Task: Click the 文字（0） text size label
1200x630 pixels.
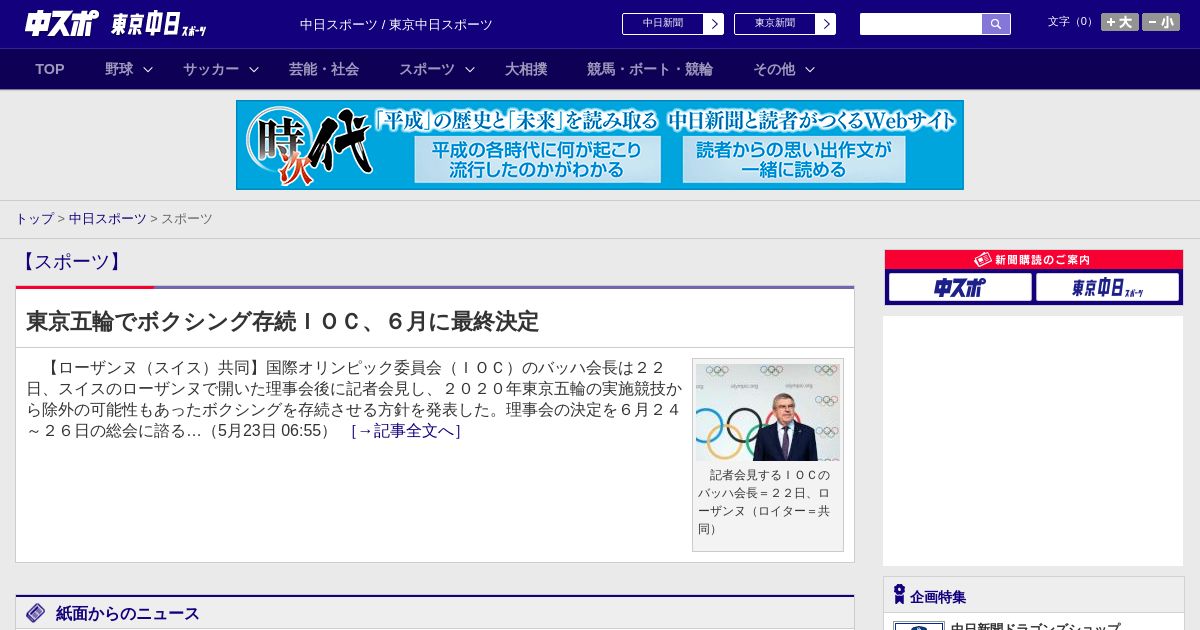Action: (x=1071, y=22)
